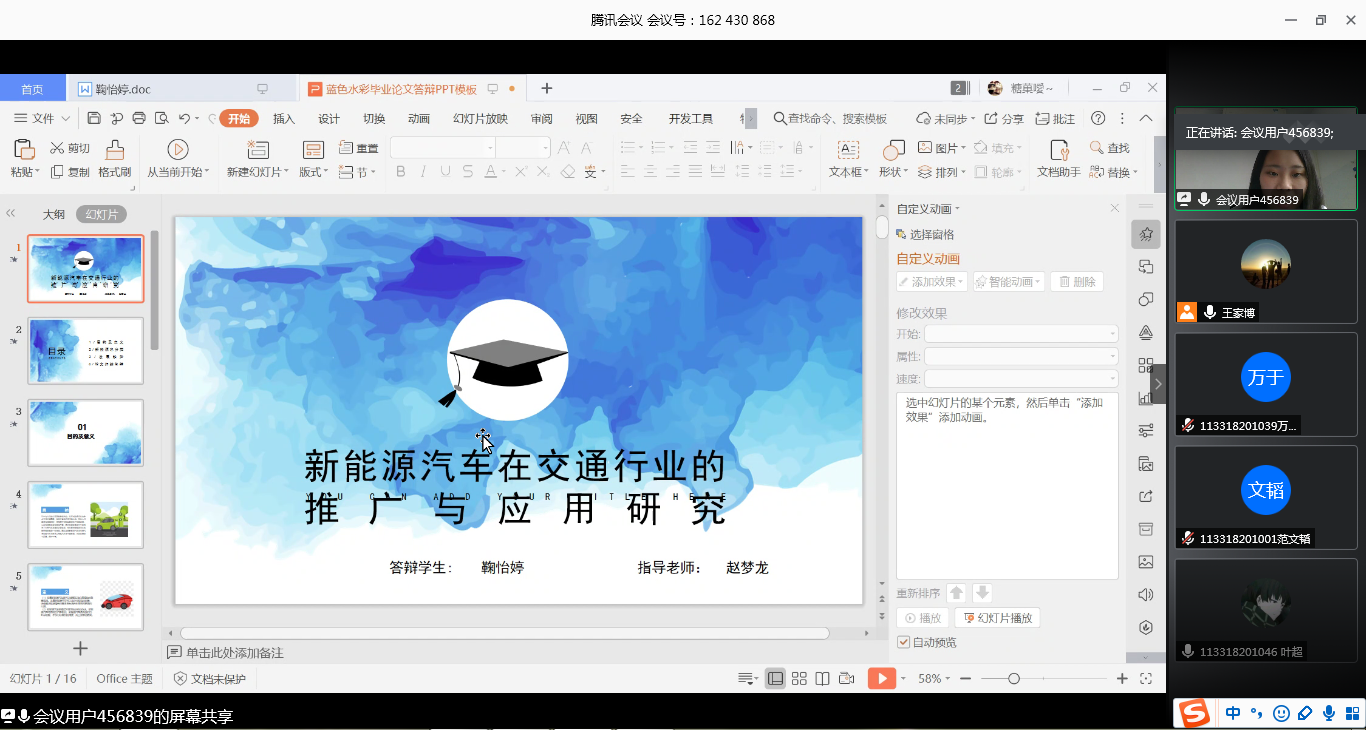Toggle the 自动预览 auto-preview checkbox

[x=904, y=642]
